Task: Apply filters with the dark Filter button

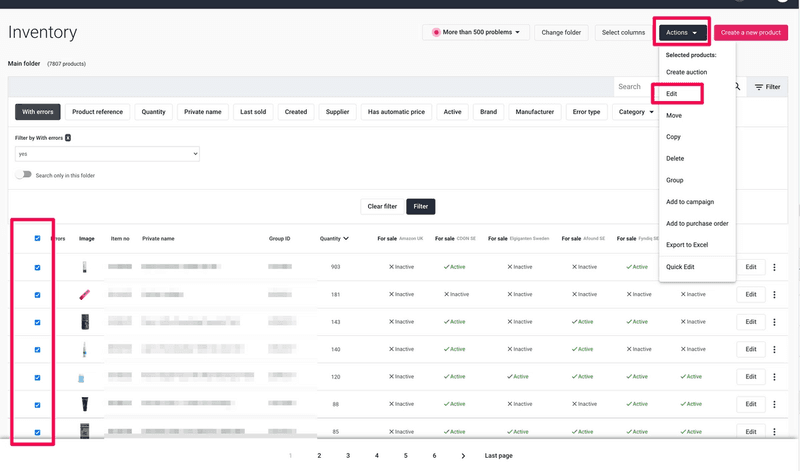Action: (x=420, y=207)
